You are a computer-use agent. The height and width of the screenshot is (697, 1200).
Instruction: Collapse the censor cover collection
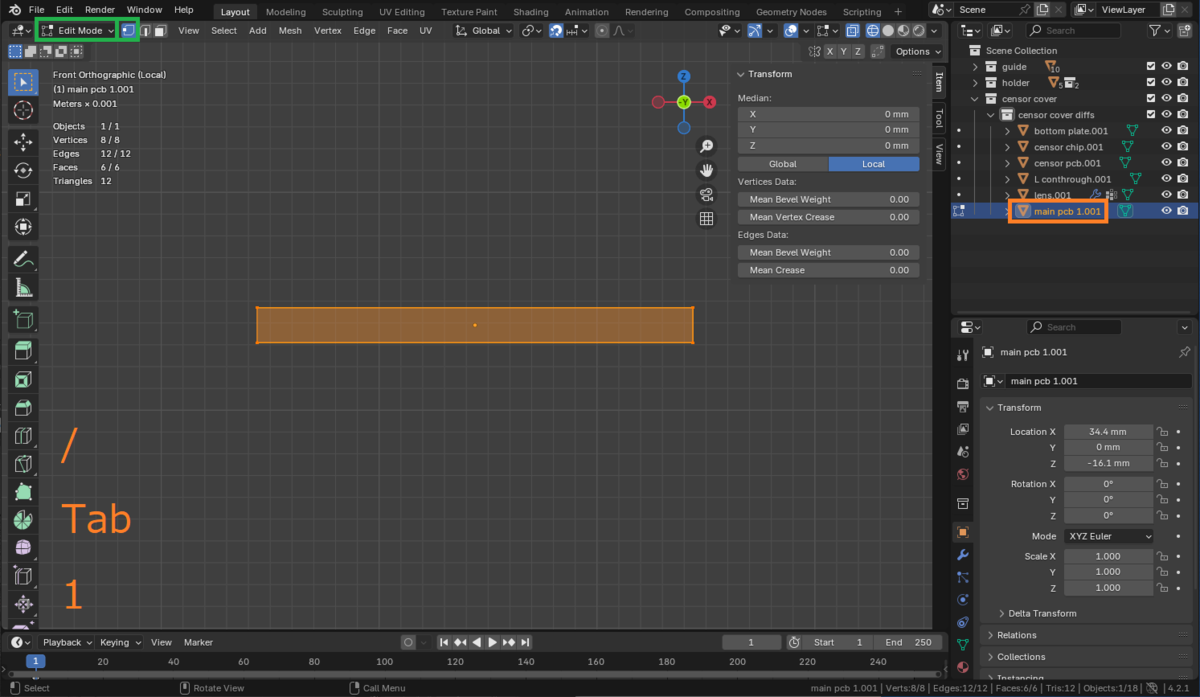976,99
